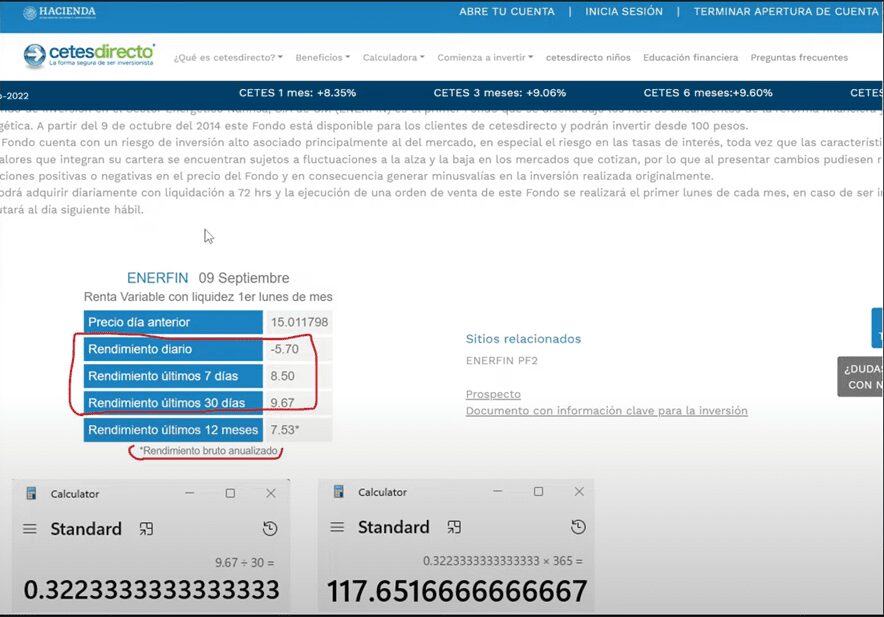Open the Prospecto document link
Viewport: 884px width, 617px height.
coord(493,394)
